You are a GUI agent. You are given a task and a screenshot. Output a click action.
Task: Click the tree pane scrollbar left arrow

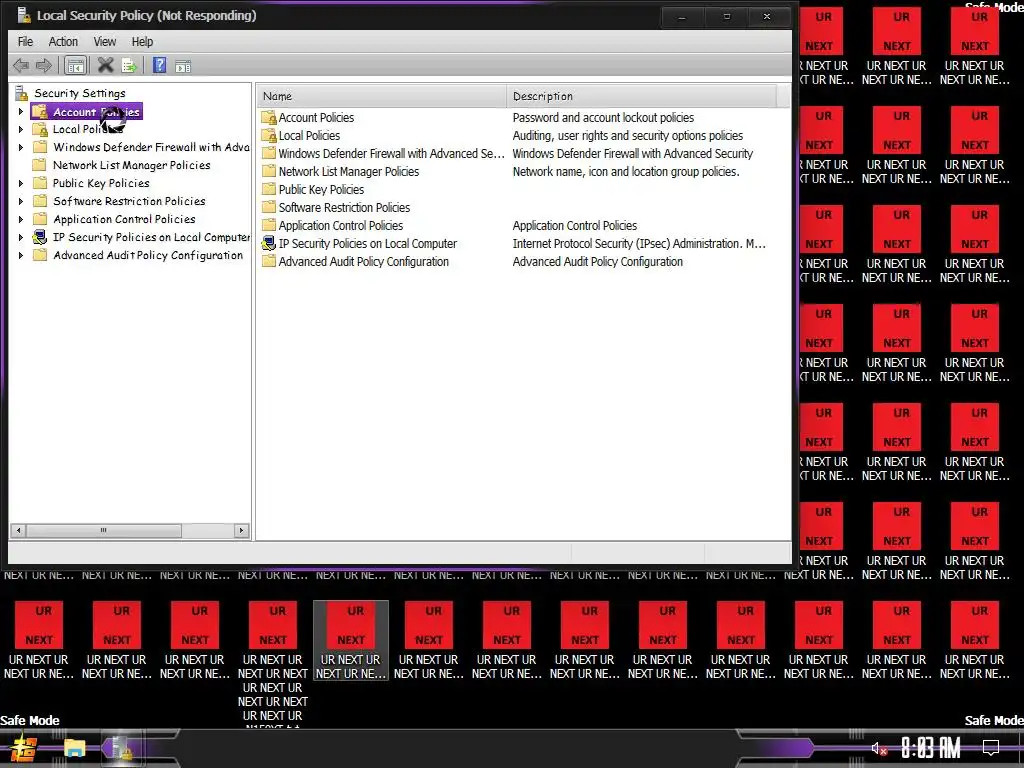pyautogui.click(x=18, y=530)
